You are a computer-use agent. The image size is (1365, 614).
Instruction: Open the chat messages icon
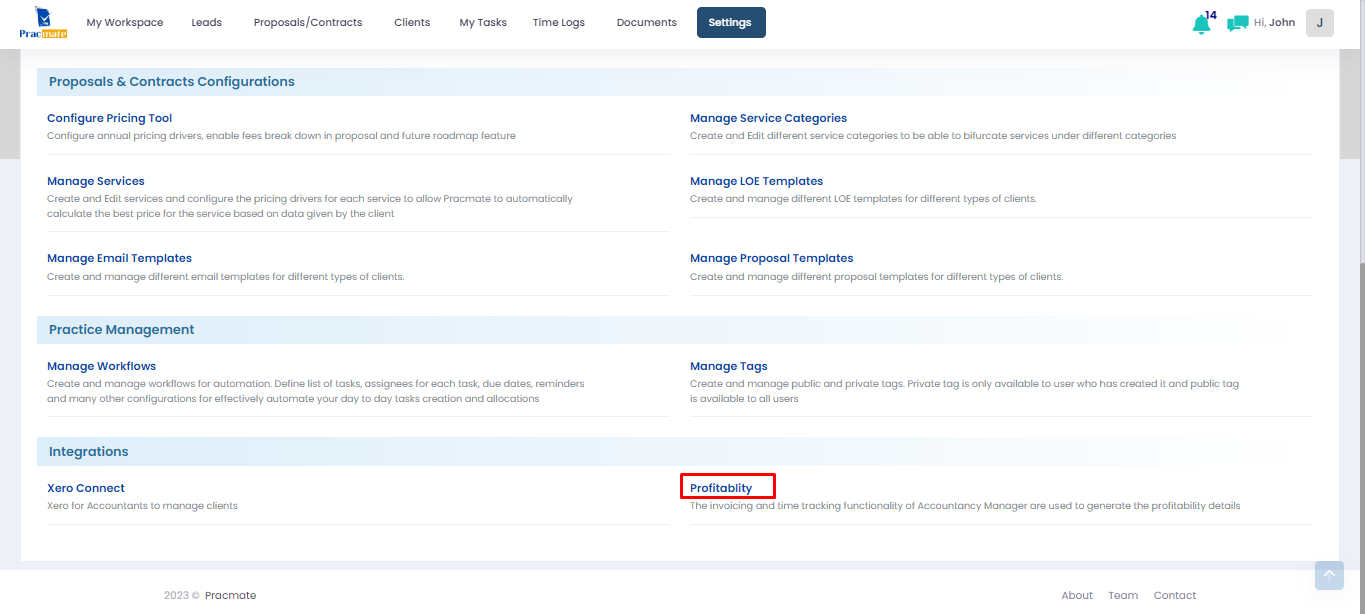[1238, 23]
